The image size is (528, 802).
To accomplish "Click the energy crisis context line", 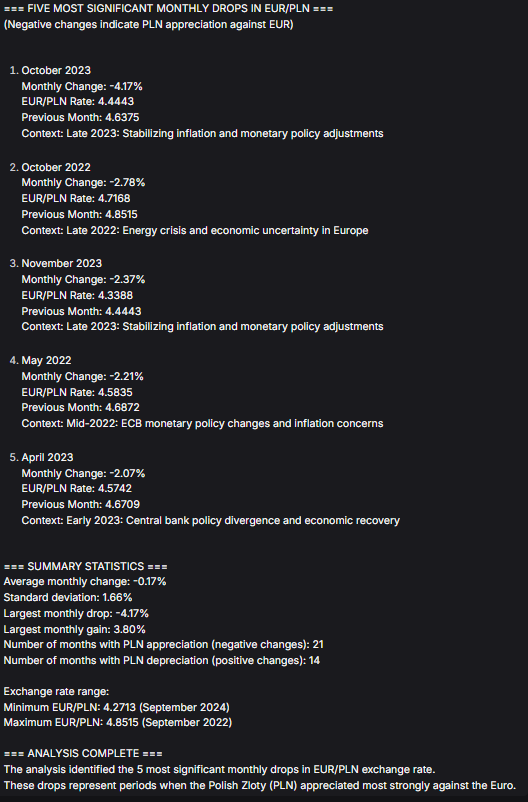I will pos(195,231).
